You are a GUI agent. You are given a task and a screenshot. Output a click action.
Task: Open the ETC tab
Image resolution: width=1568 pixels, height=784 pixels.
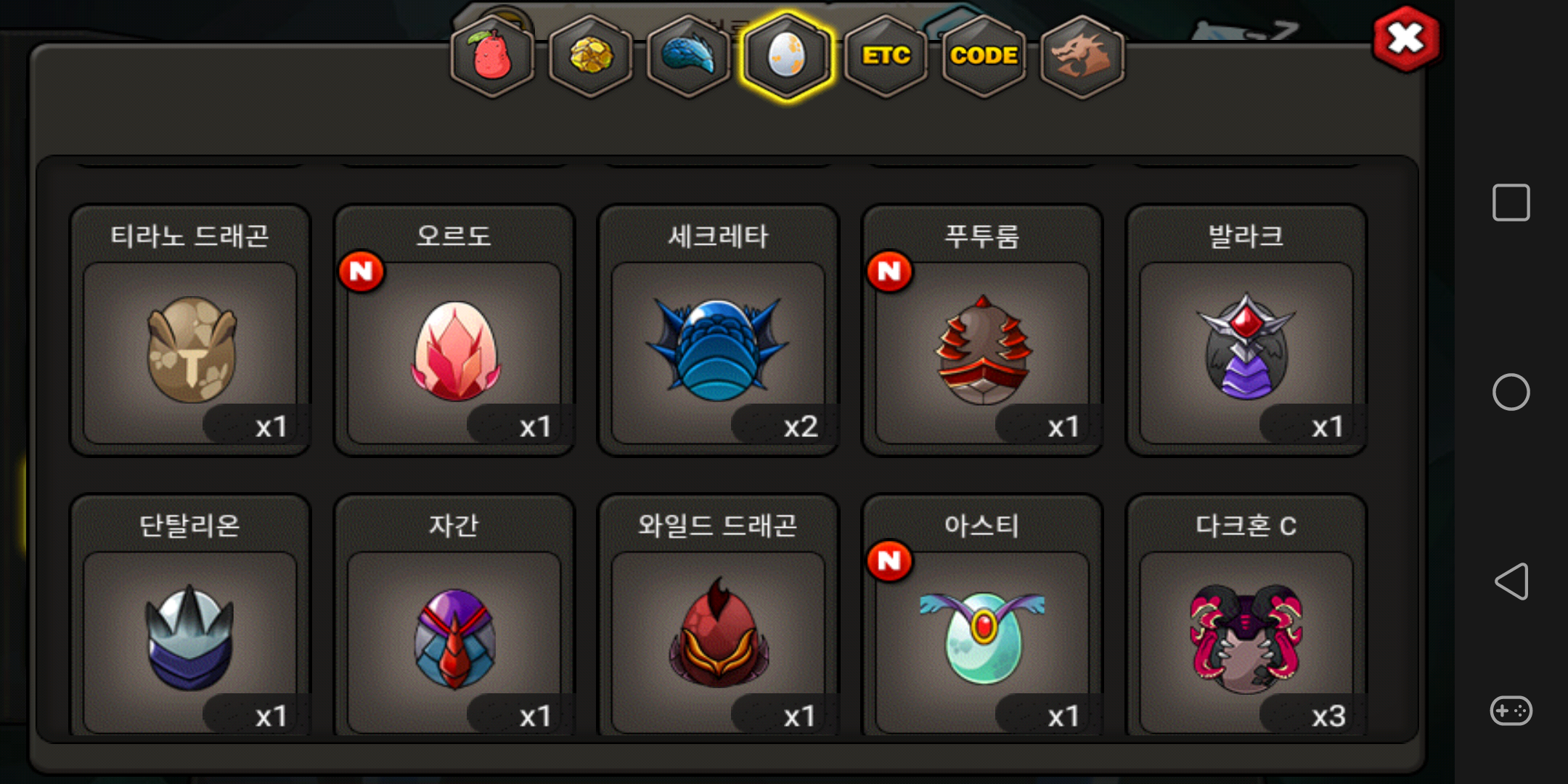click(886, 56)
